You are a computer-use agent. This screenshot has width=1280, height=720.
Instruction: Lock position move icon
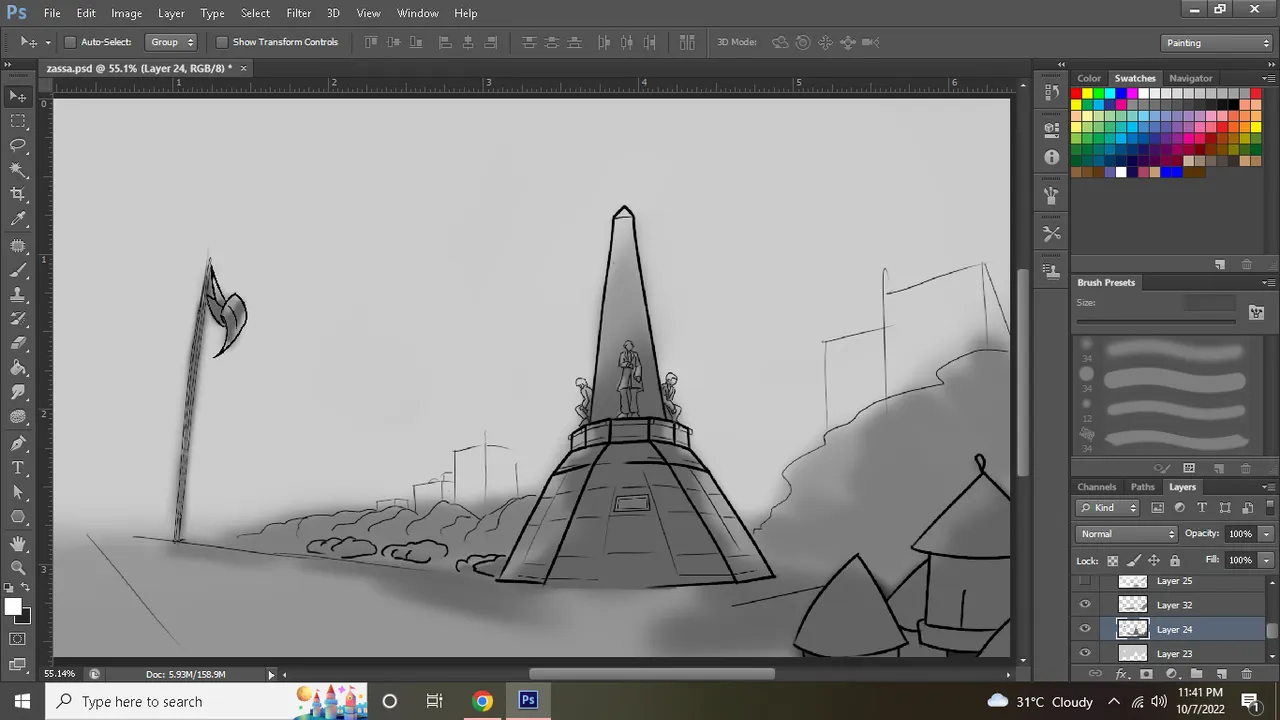coord(1154,561)
